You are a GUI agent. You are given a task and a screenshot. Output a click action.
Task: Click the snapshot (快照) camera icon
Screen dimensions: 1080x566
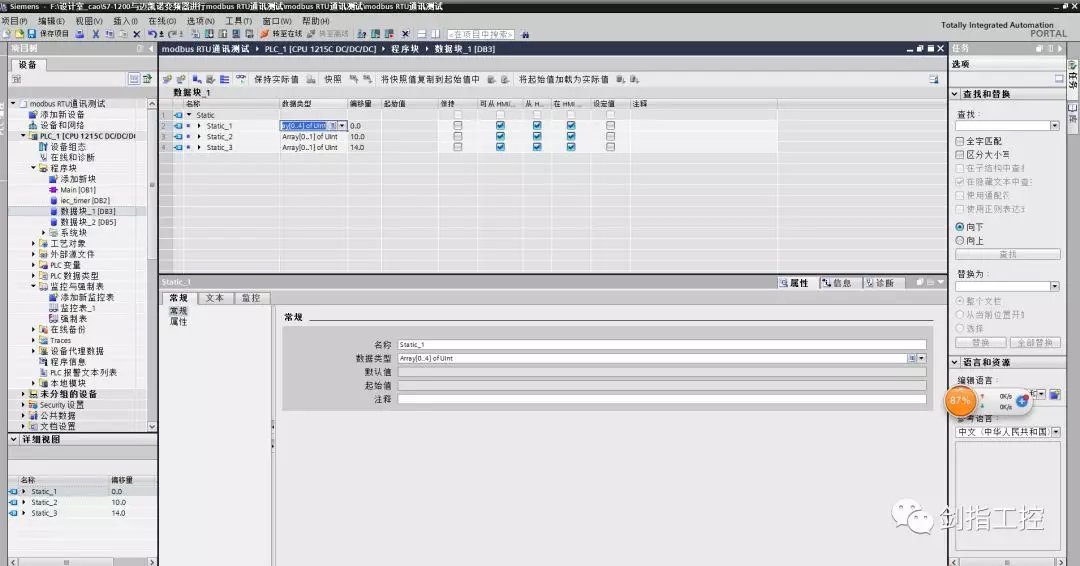313,79
